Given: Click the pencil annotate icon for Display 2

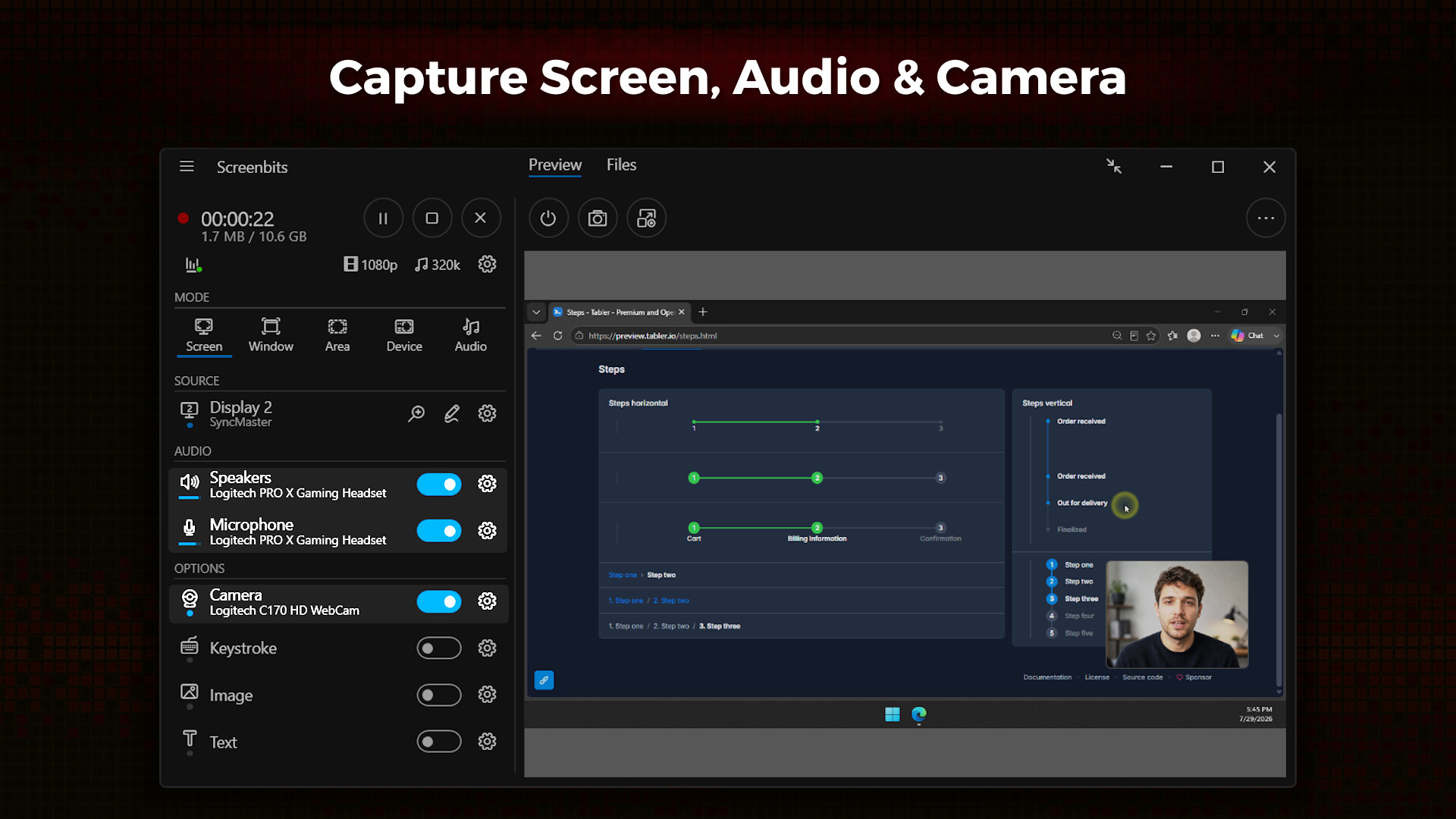Looking at the screenshot, I should tap(452, 413).
